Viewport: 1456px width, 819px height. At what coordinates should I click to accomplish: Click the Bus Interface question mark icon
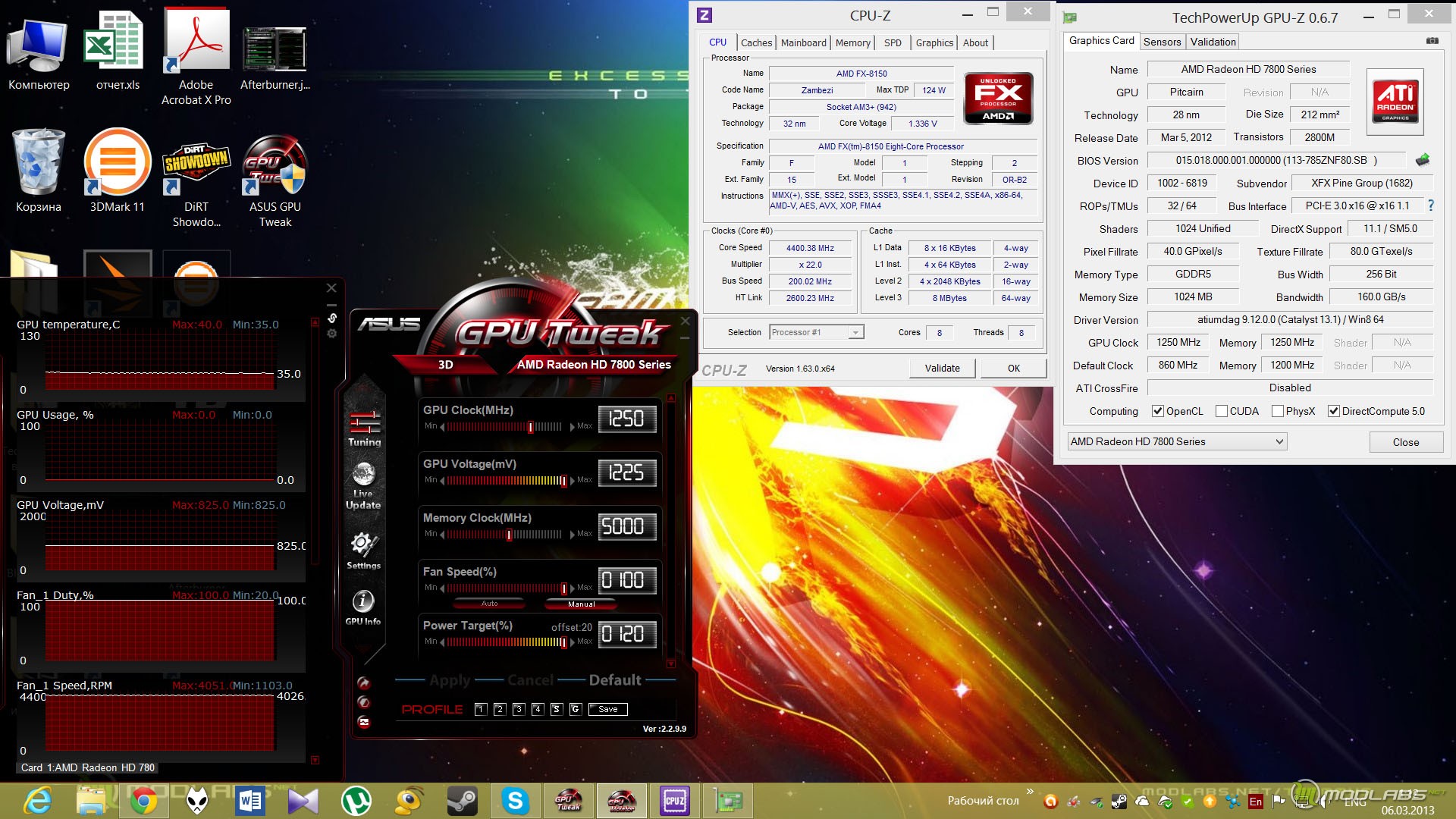(x=1430, y=206)
